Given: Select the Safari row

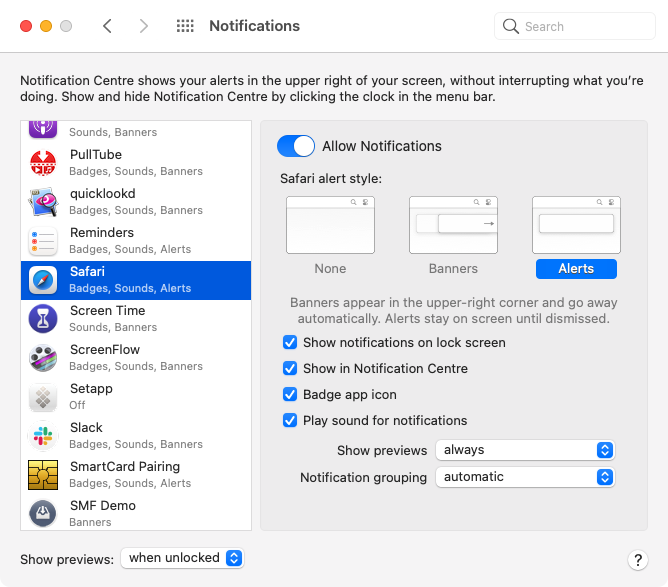Looking at the screenshot, I should click(x=136, y=280).
